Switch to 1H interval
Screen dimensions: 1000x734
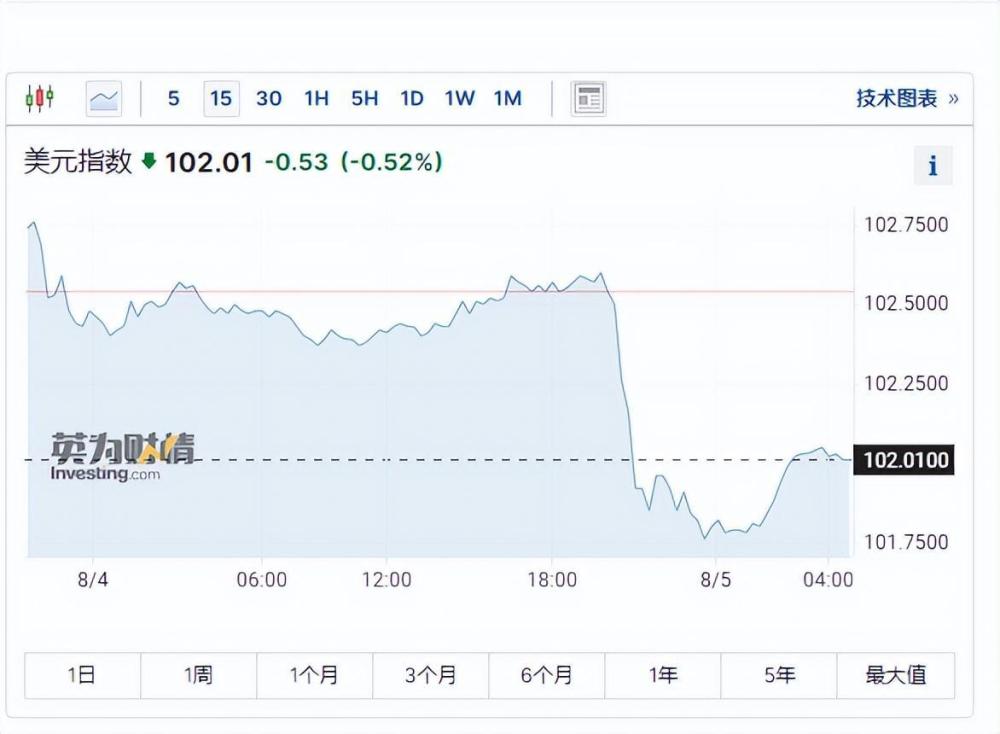click(x=316, y=98)
